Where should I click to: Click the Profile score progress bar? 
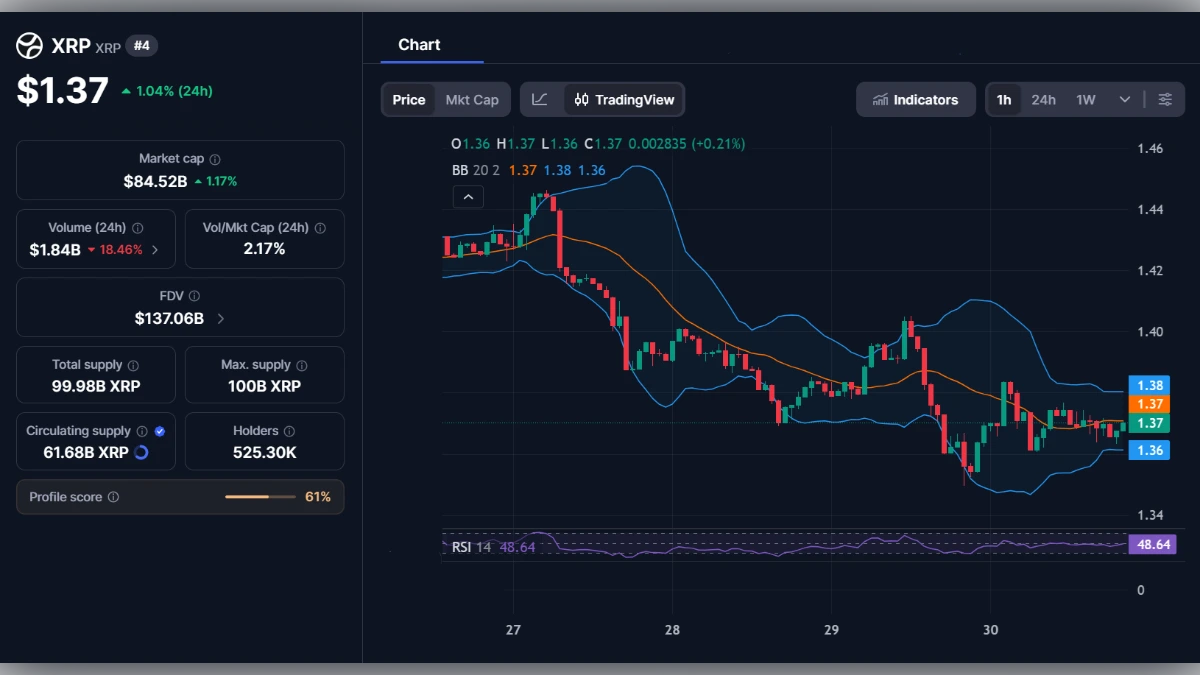click(x=260, y=497)
